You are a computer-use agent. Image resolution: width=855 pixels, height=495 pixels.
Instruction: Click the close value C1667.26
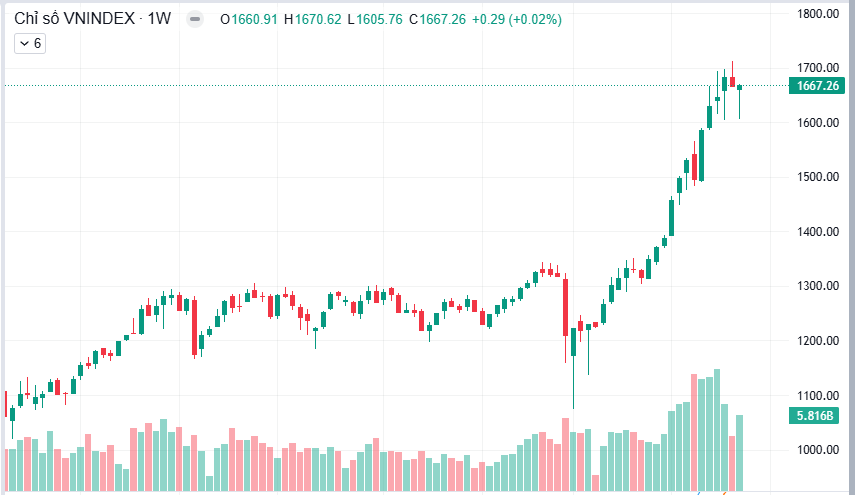pyautogui.click(x=437, y=20)
